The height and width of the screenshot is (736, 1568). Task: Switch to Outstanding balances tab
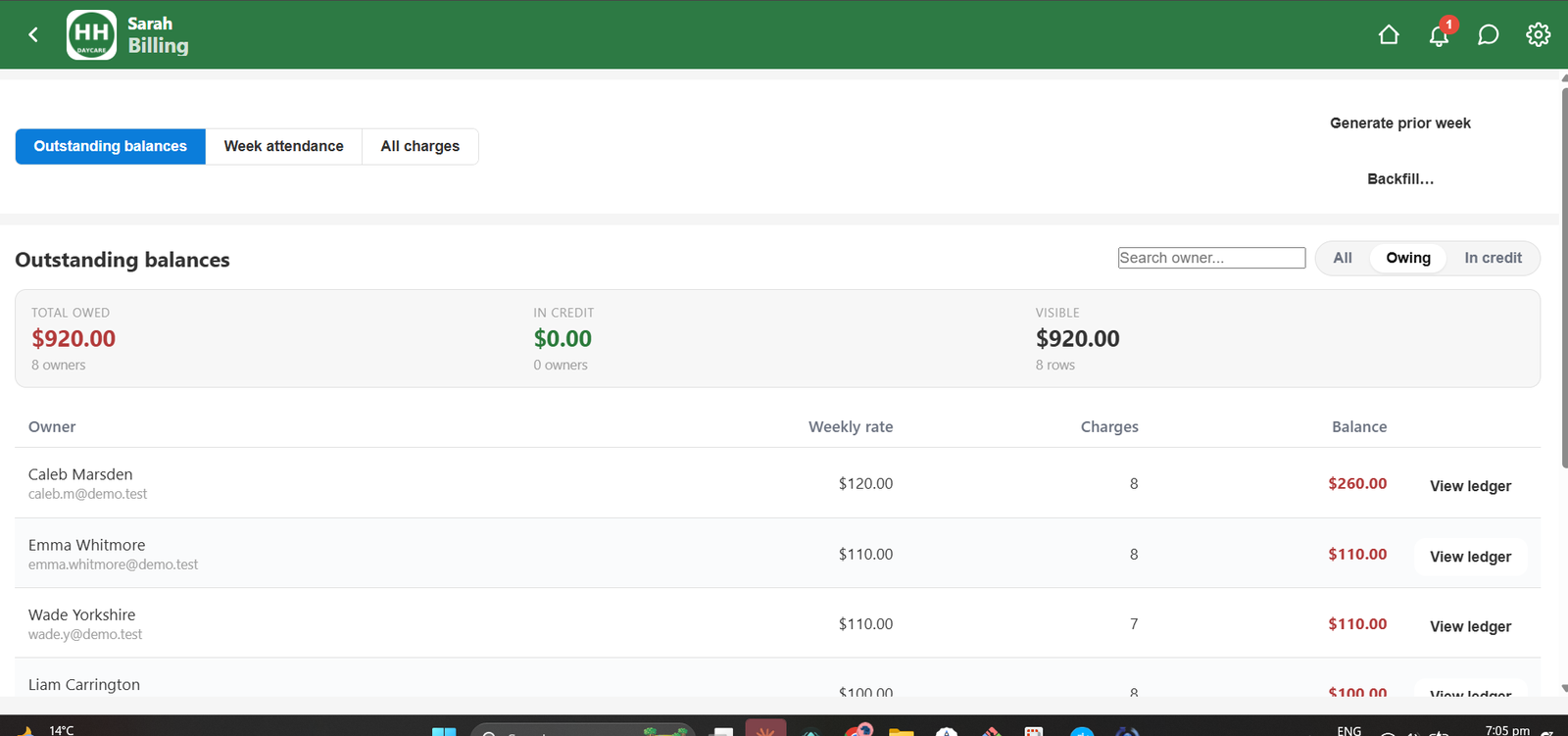point(111,146)
